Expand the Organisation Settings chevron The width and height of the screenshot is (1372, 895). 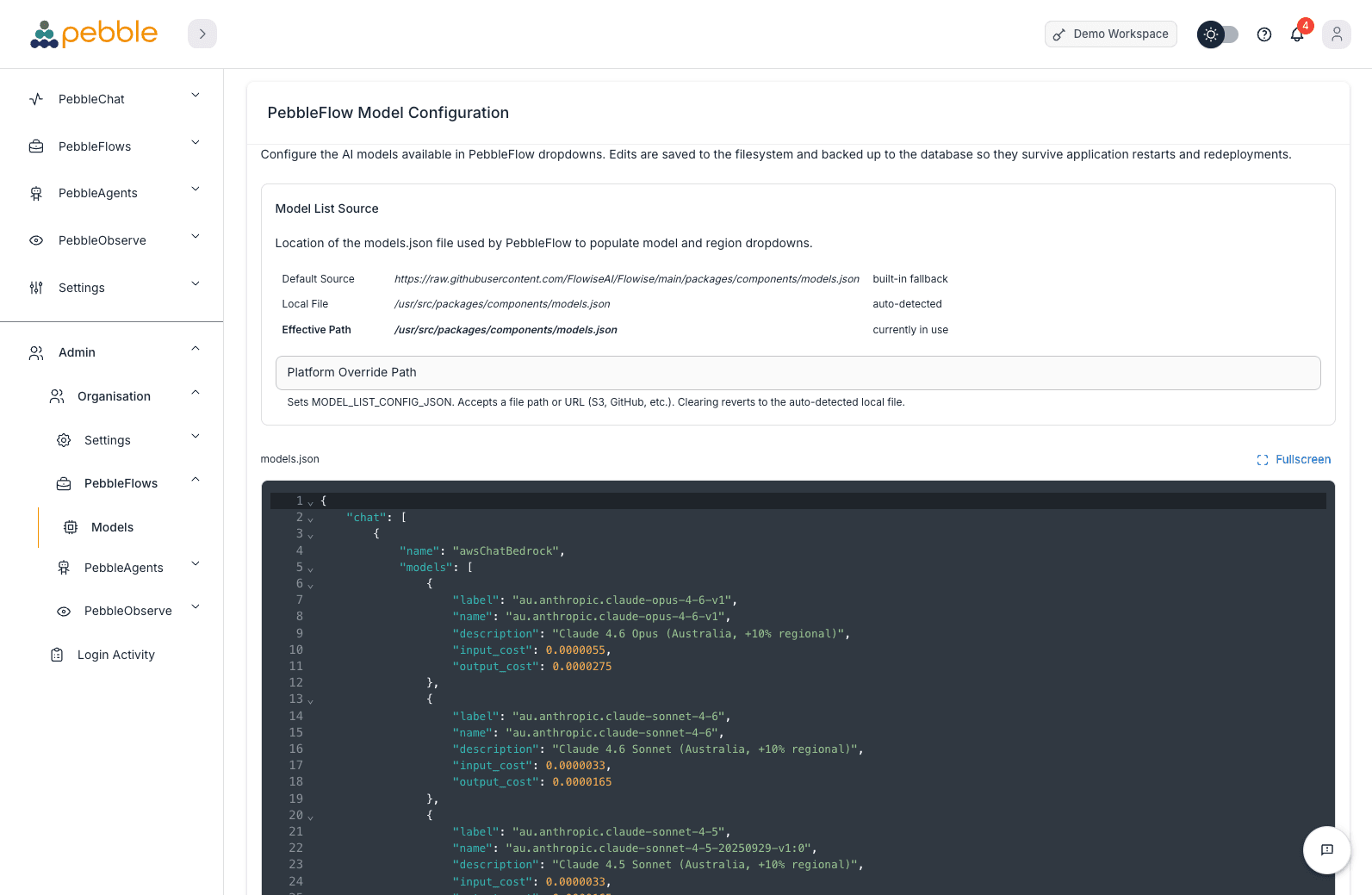point(196,436)
